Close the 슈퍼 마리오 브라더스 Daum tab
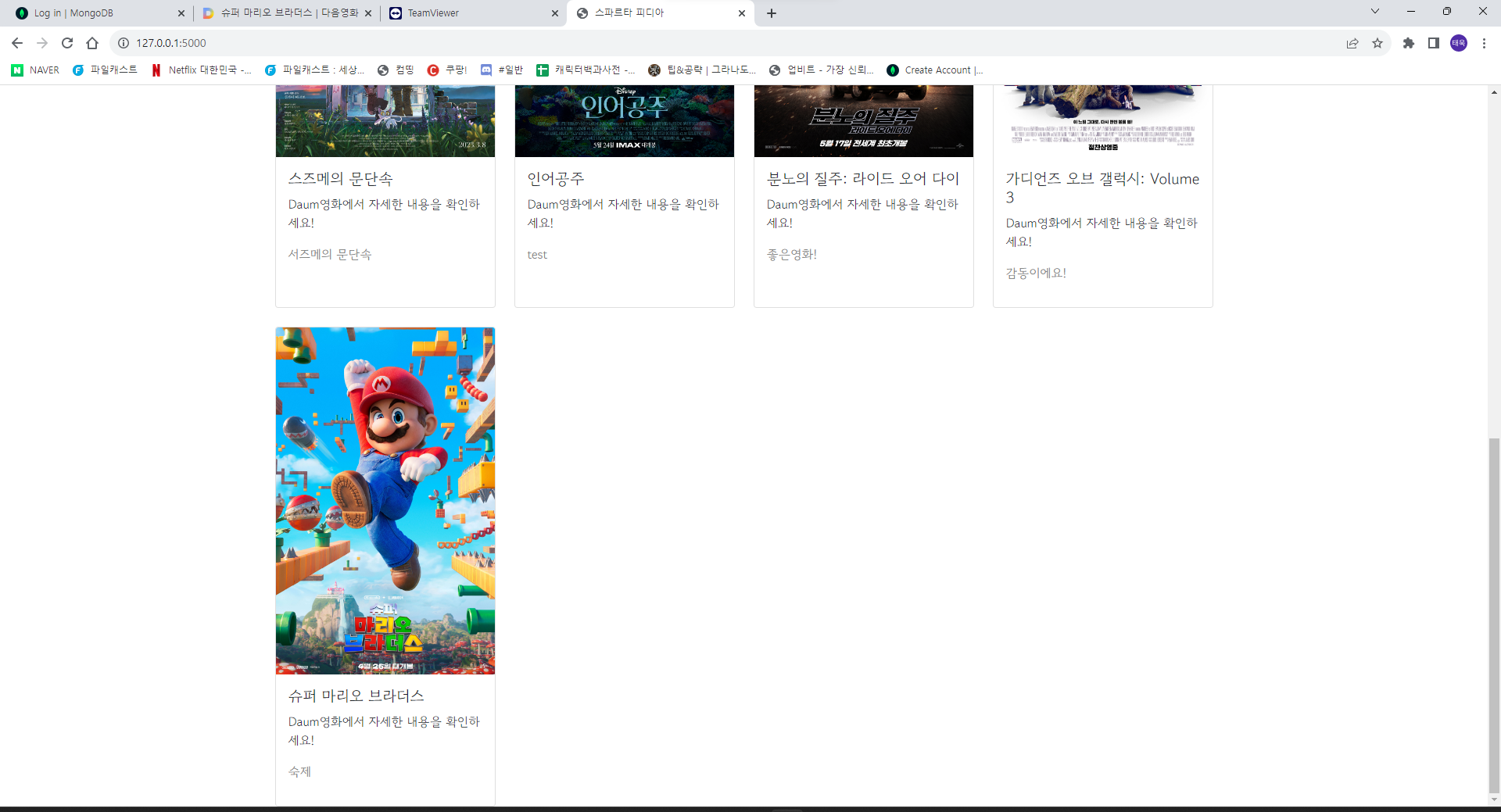Image resolution: width=1501 pixels, height=812 pixels. point(368,13)
